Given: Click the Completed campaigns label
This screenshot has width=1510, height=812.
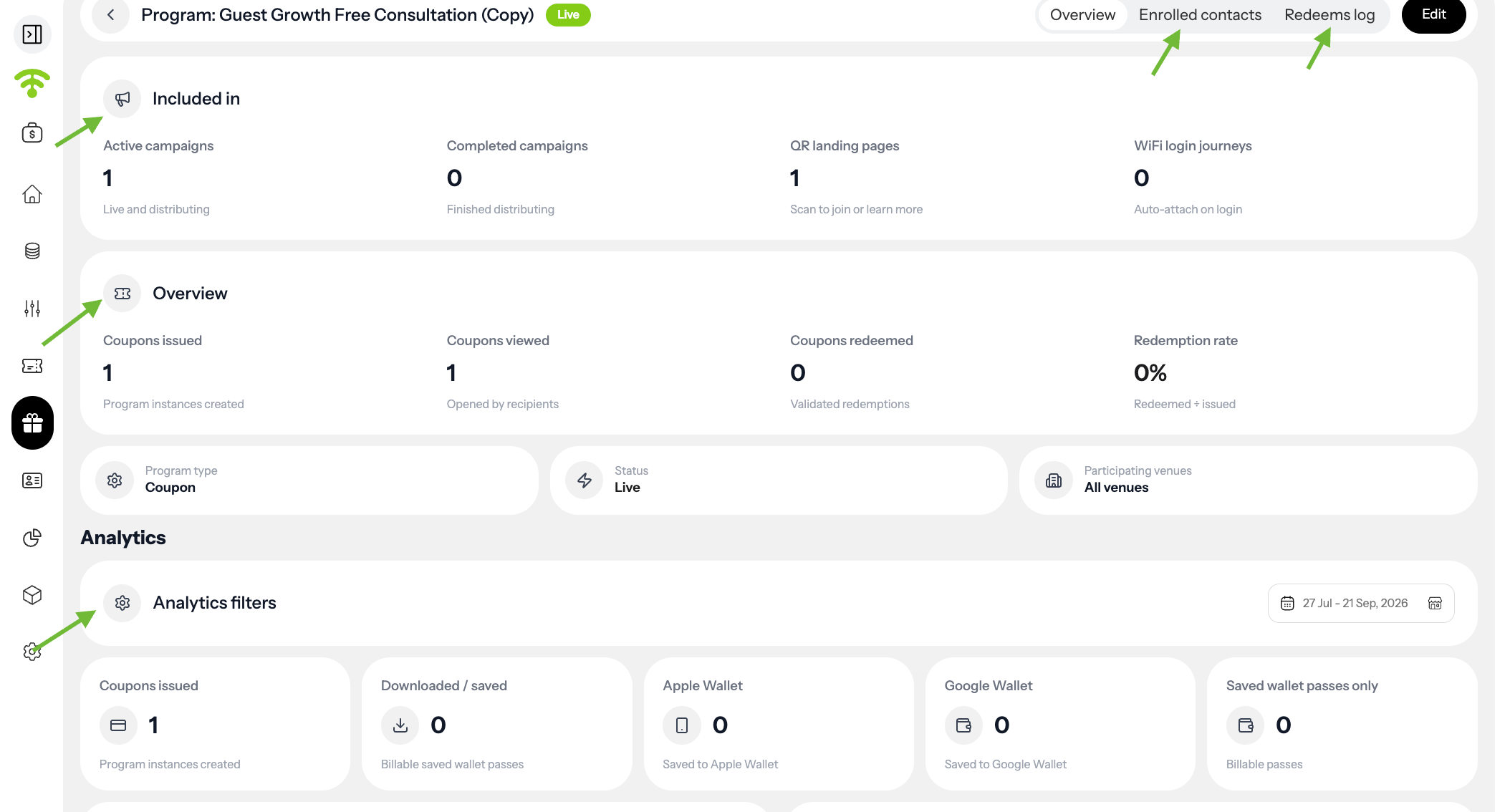Looking at the screenshot, I should coord(517,145).
